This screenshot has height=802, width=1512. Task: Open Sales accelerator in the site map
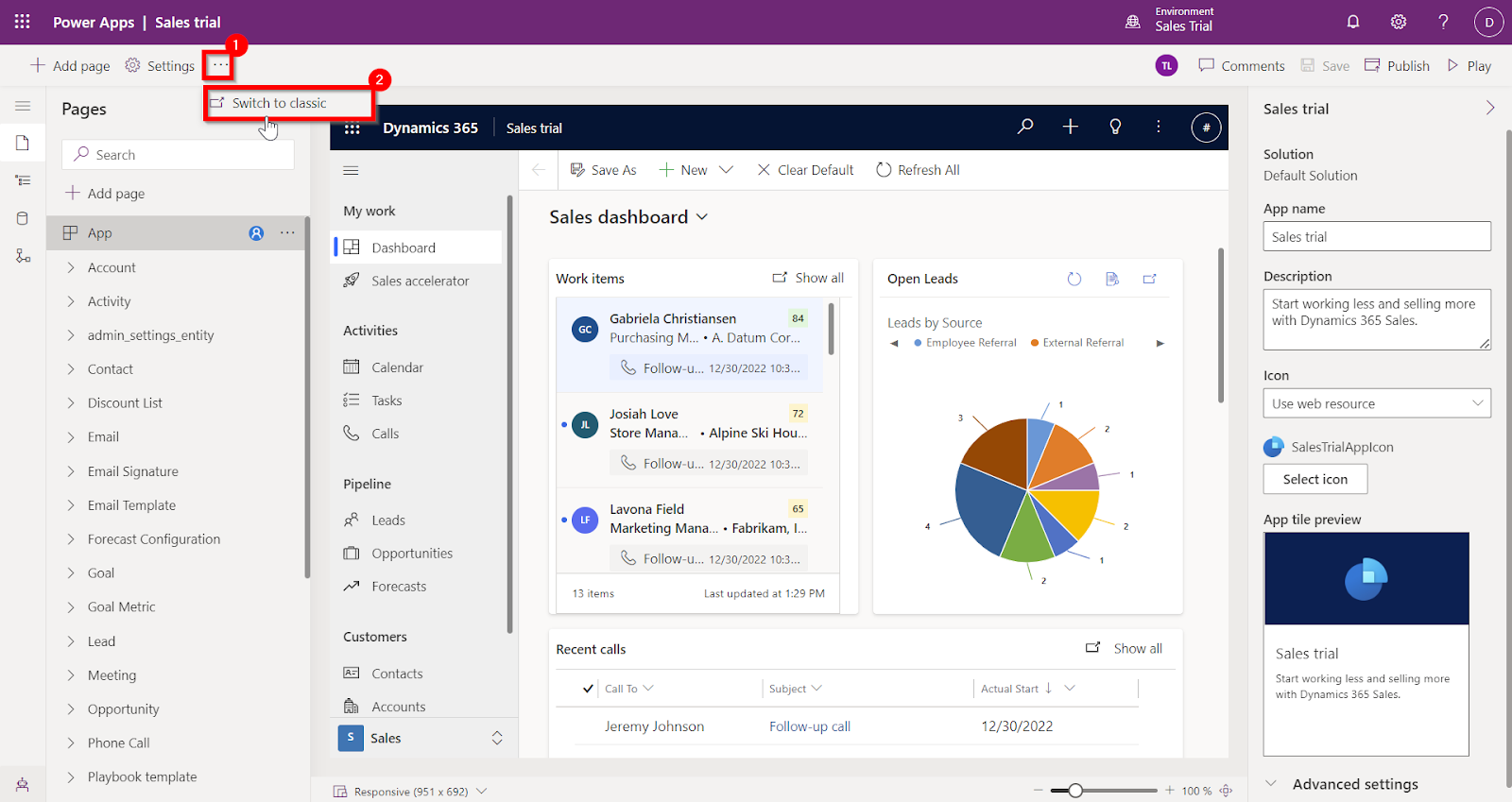[418, 281]
